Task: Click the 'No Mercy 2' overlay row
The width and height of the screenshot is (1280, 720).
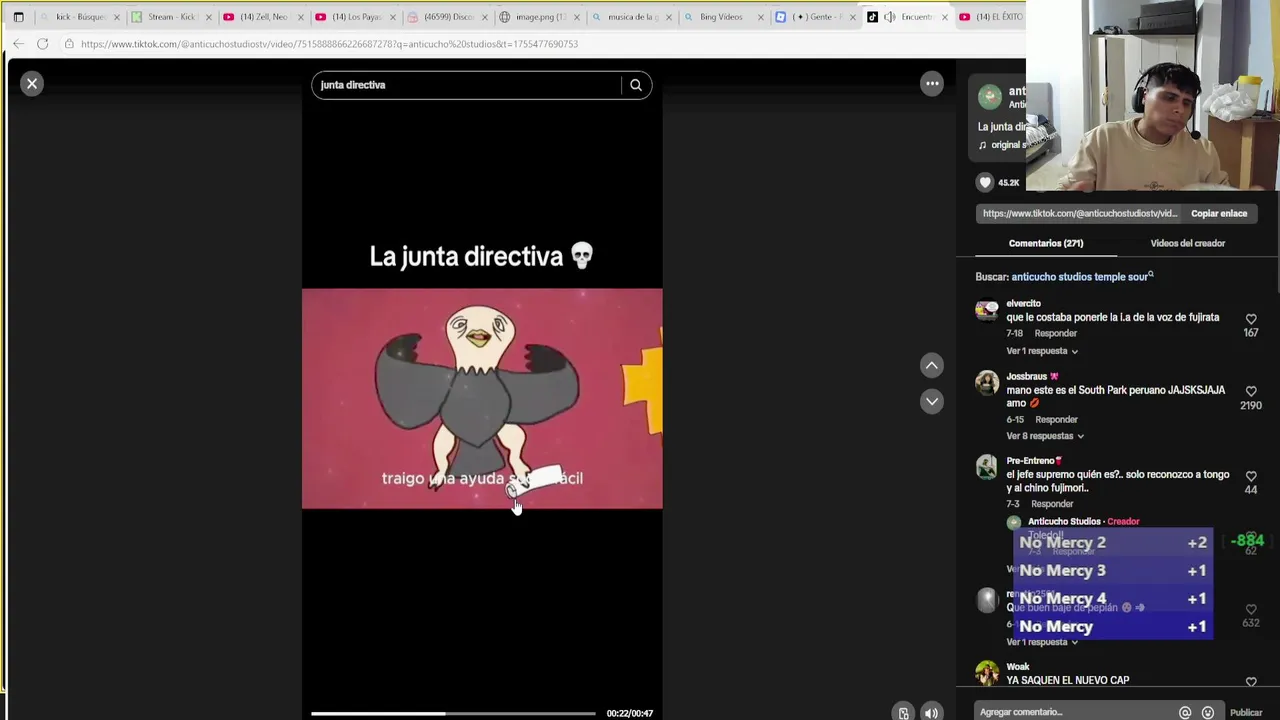Action: click(x=1113, y=542)
